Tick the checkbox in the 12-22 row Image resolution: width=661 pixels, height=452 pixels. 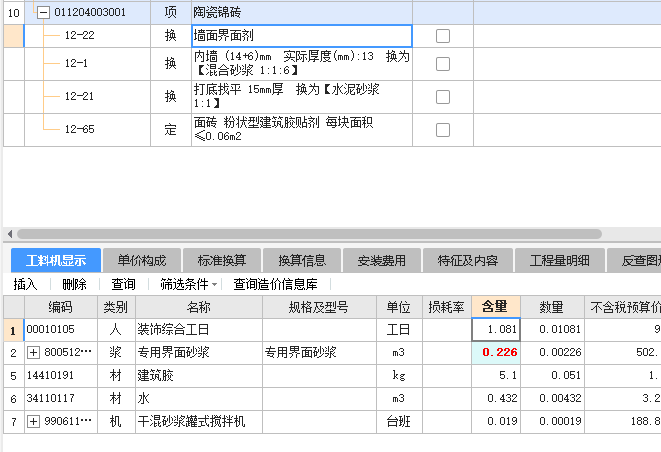pyautogui.click(x=443, y=36)
